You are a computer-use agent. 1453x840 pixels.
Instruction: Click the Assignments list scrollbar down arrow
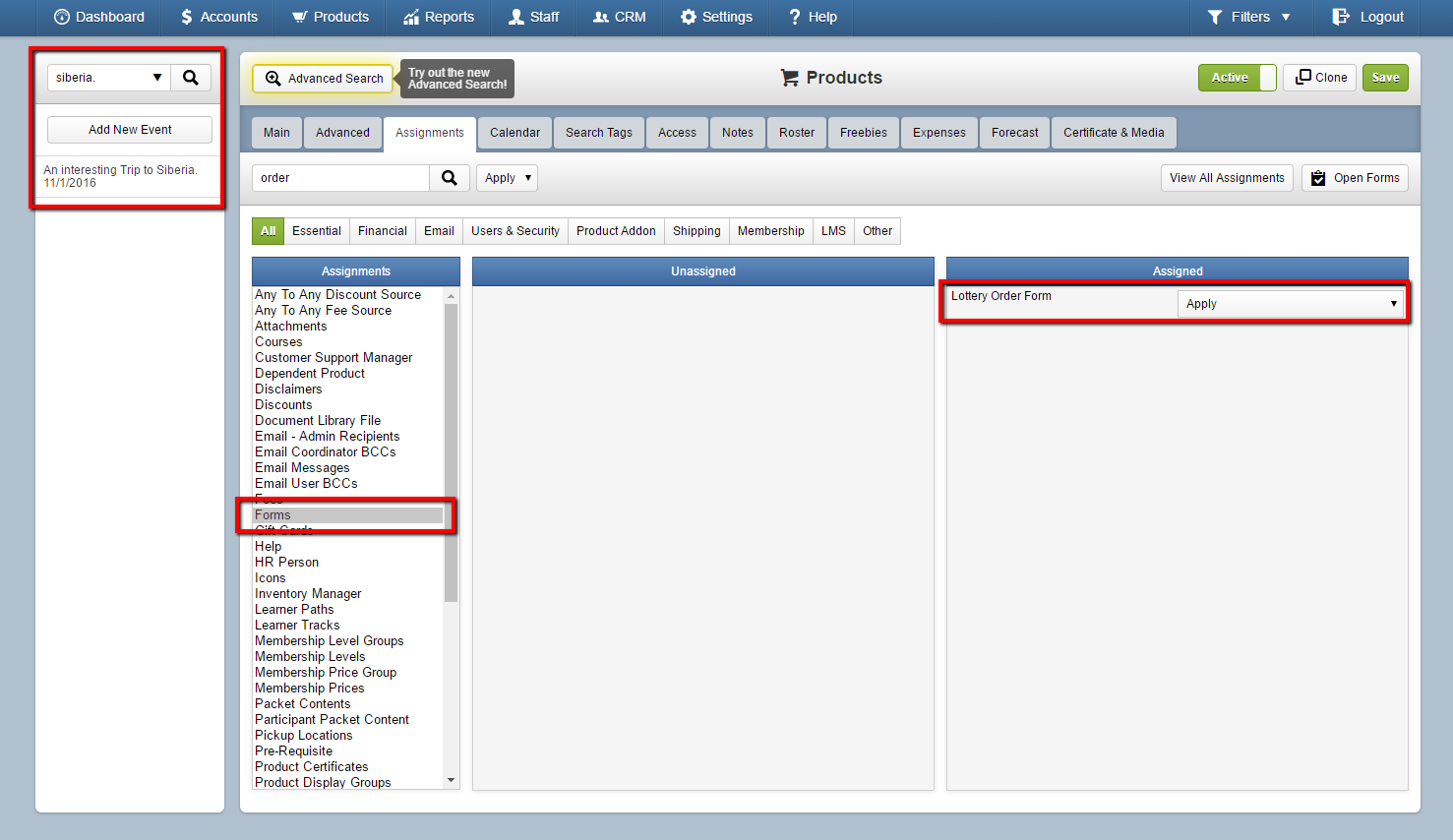click(x=452, y=781)
